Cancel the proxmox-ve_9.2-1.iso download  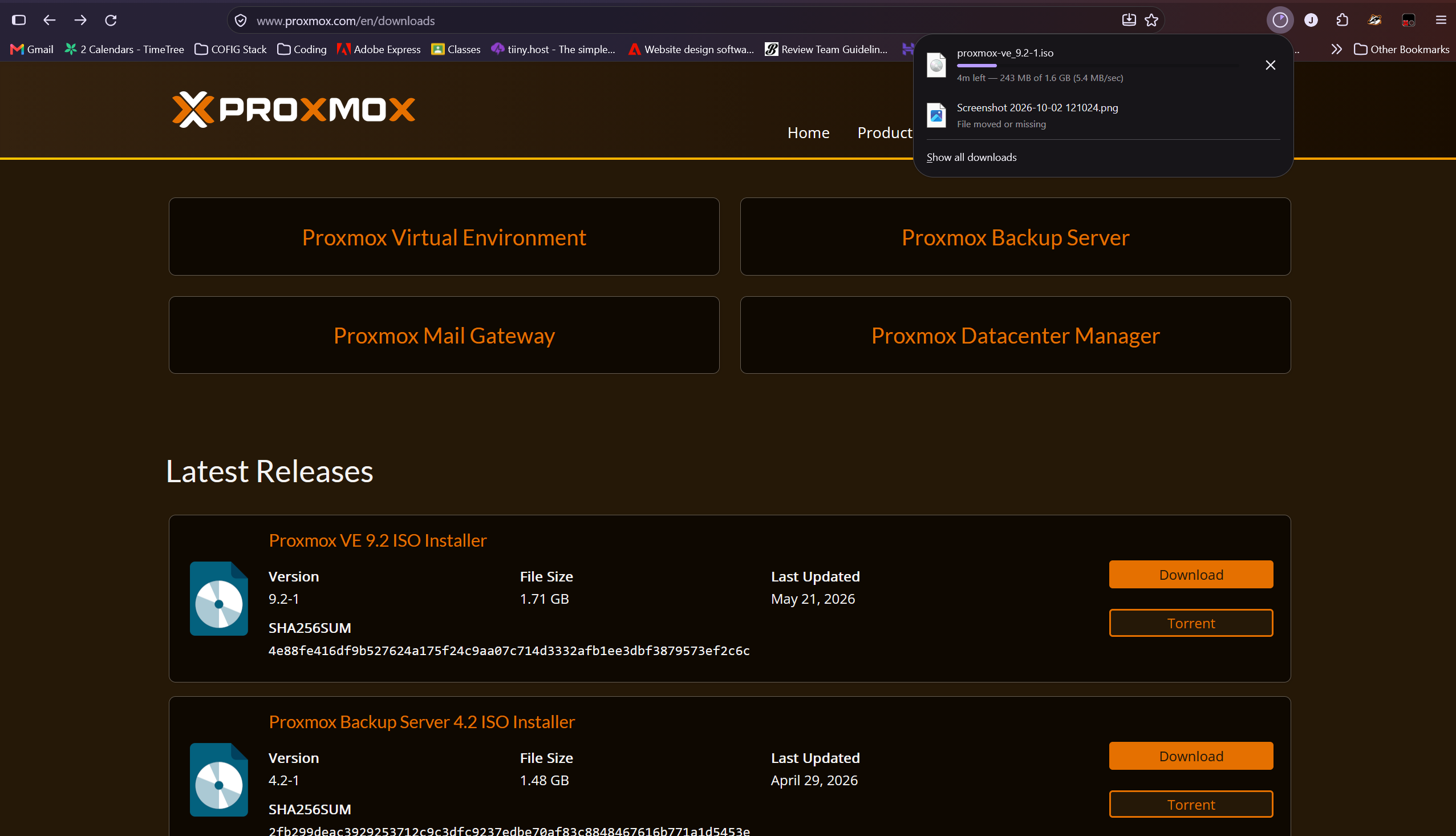pyautogui.click(x=1270, y=65)
